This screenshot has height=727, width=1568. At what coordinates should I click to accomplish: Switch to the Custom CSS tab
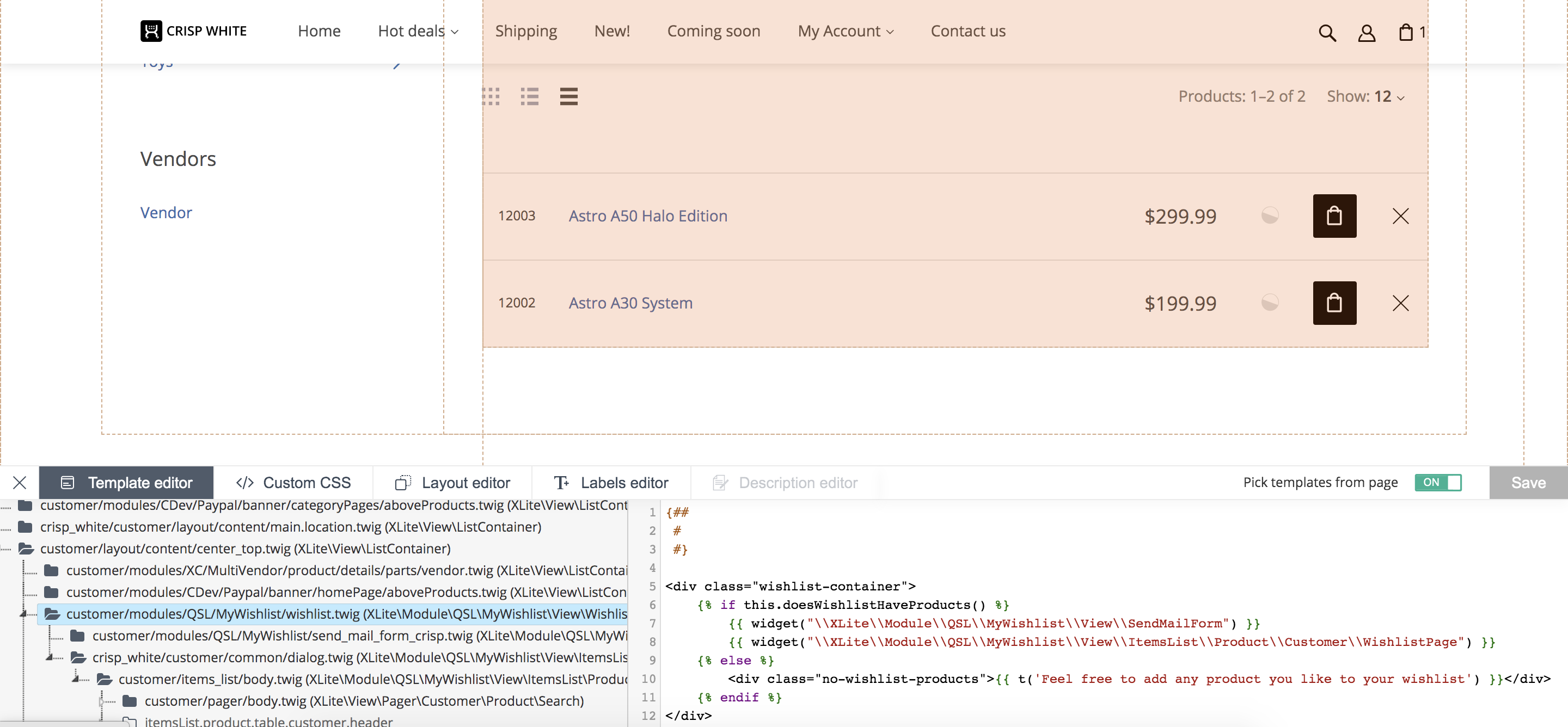tap(293, 483)
